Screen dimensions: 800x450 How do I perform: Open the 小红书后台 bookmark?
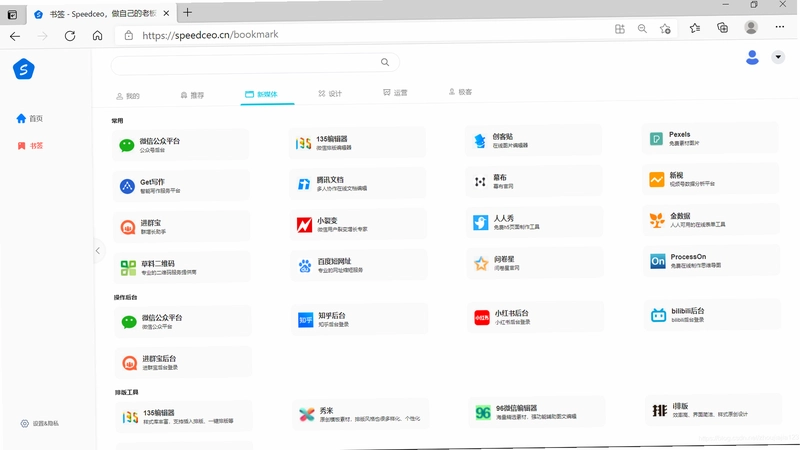(536, 317)
